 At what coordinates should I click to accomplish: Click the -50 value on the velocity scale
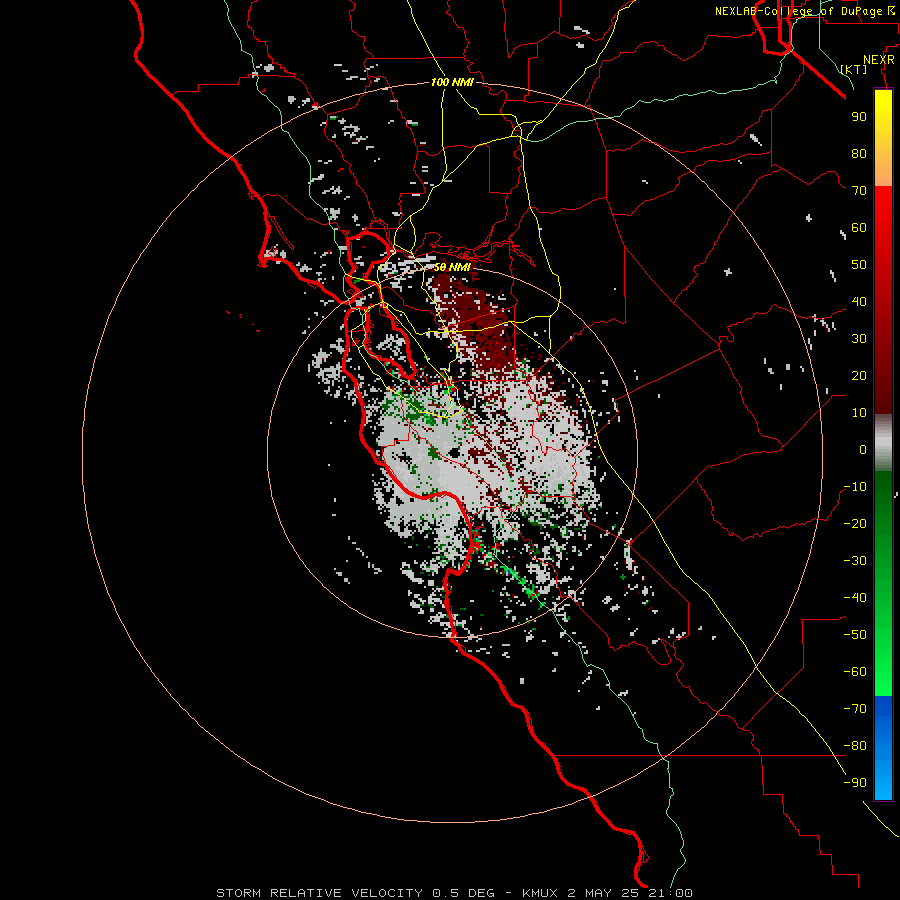click(x=855, y=635)
